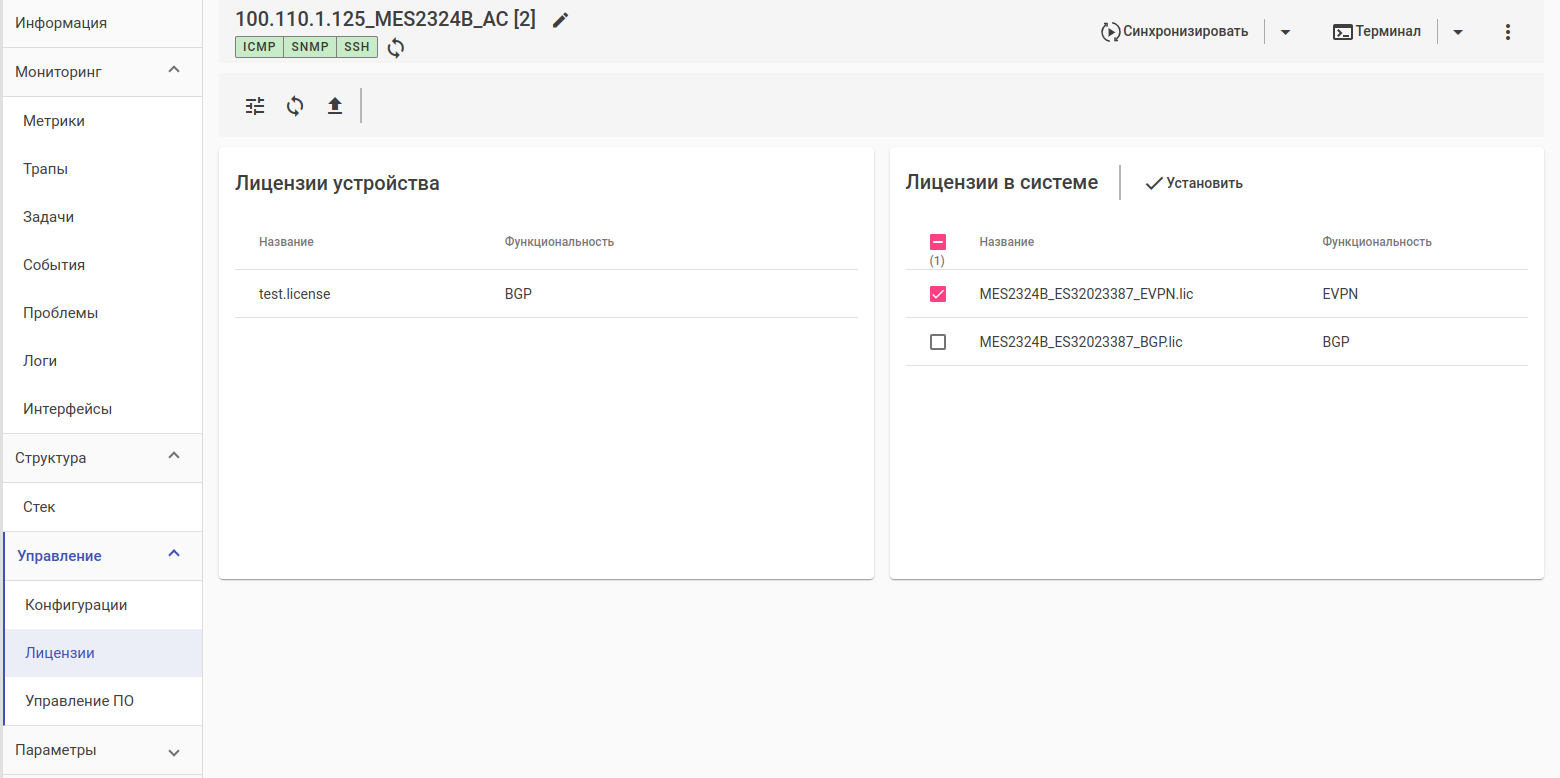Viewport: 1560px width, 778px height.
Task: Go to Управление ПО menu item
Action: coord(80,701)
